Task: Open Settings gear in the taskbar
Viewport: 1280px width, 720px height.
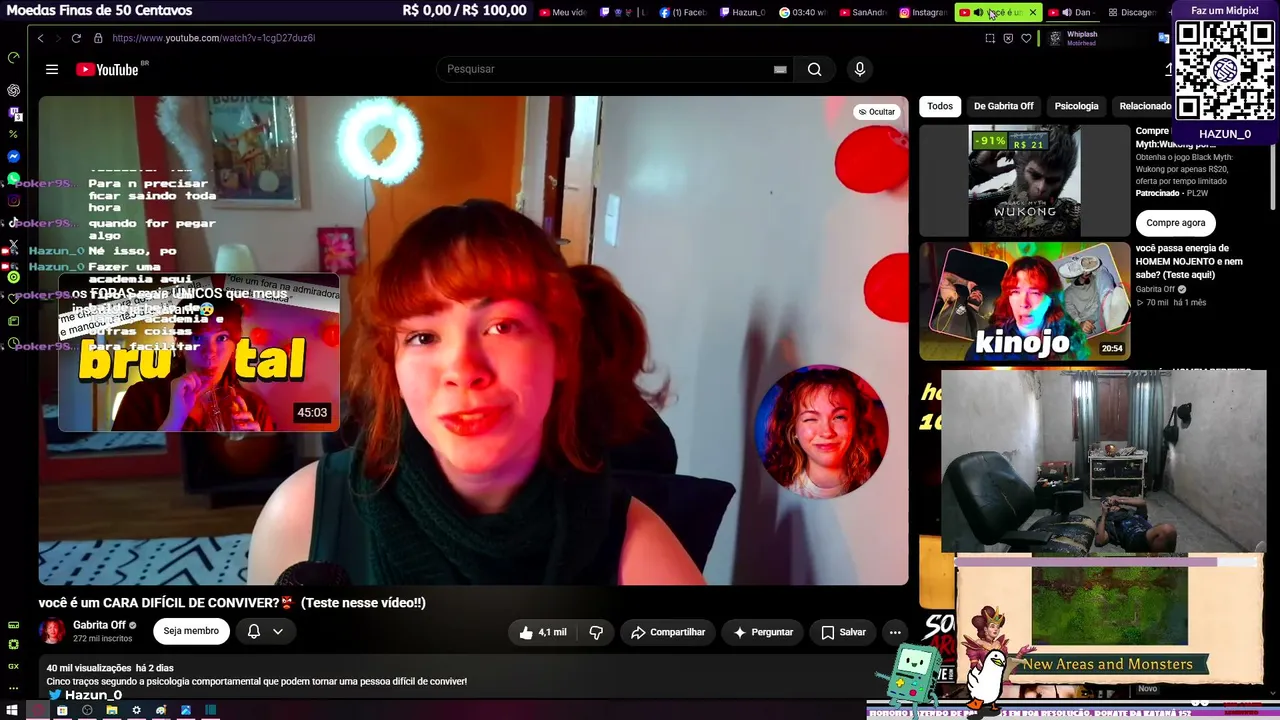Action: click(136, 711)
